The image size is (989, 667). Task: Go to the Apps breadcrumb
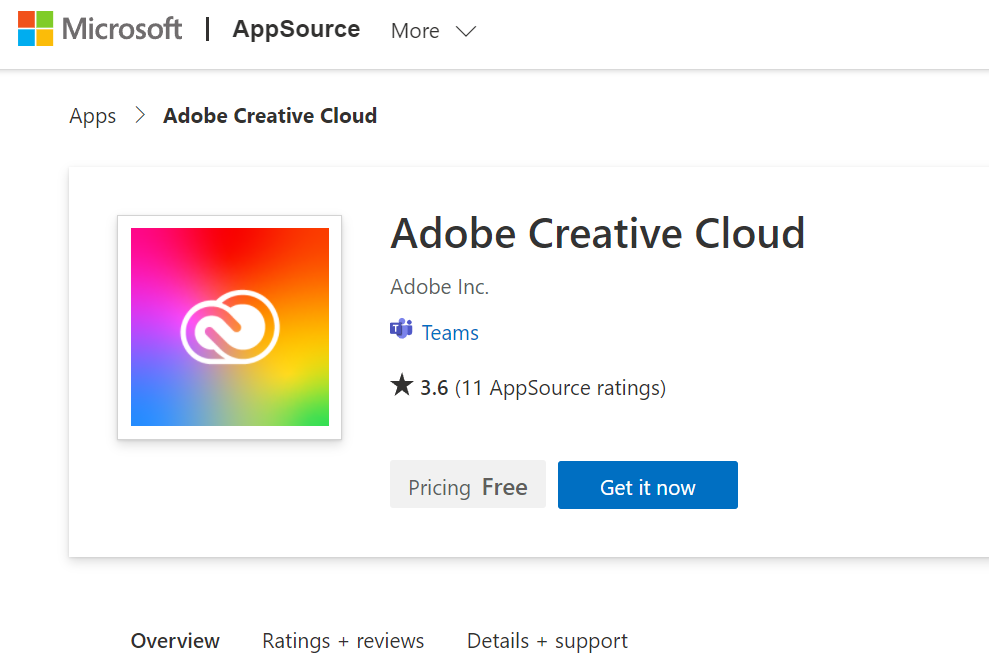pos(93,116)
